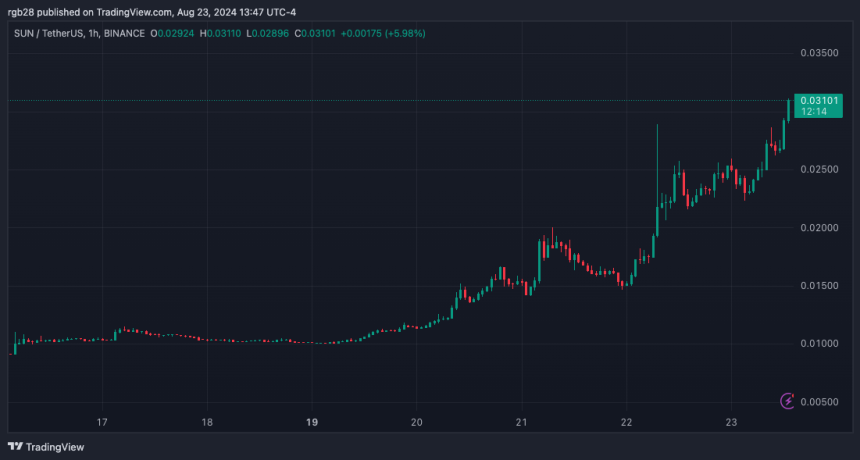Select bold date 19 on the time axis
Image resolution: width=860 pixels, height=460 pixels.
tap(312, 422)
